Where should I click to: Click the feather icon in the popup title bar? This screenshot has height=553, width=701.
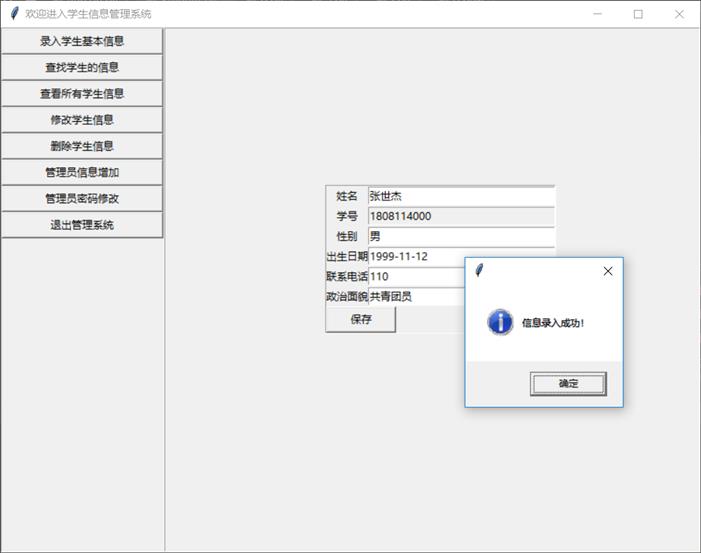tap(480, 271)
